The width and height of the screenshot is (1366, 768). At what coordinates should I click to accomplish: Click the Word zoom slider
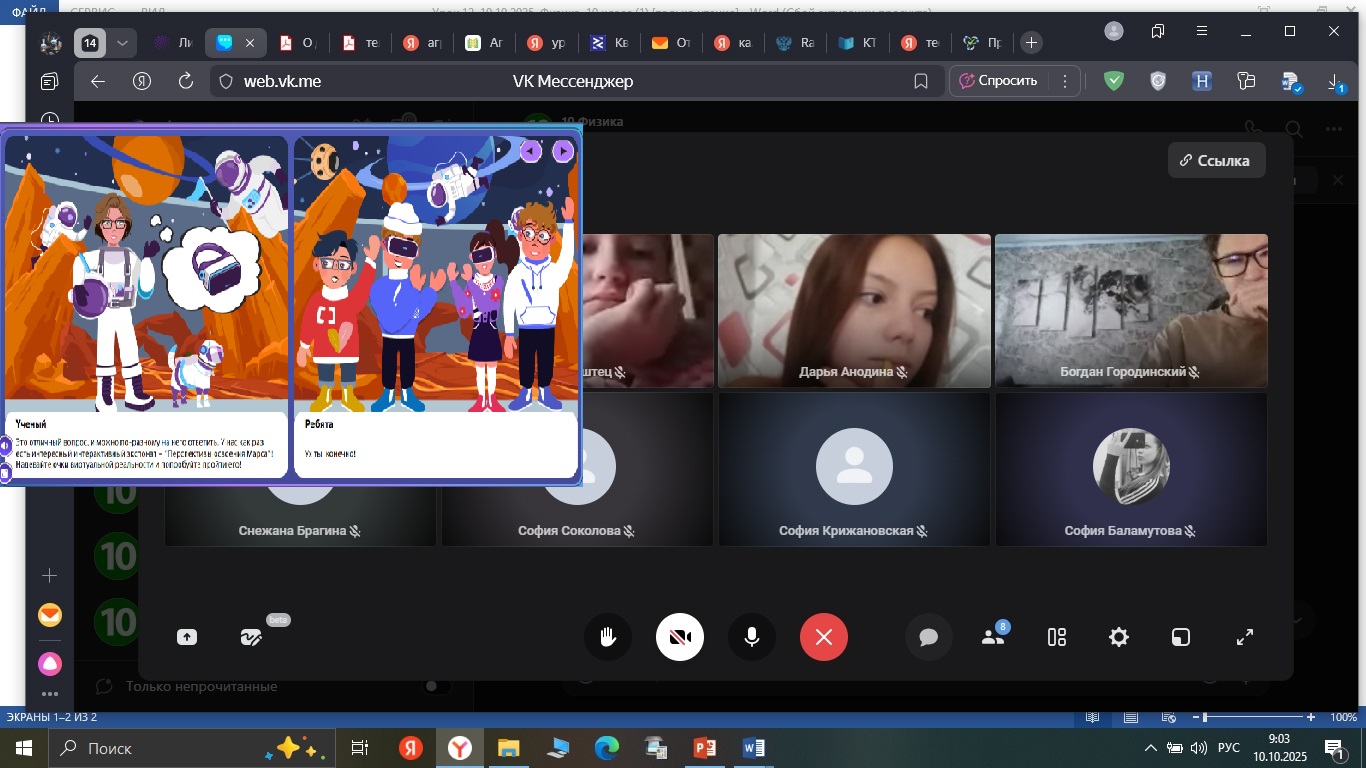coord(1205,717)
